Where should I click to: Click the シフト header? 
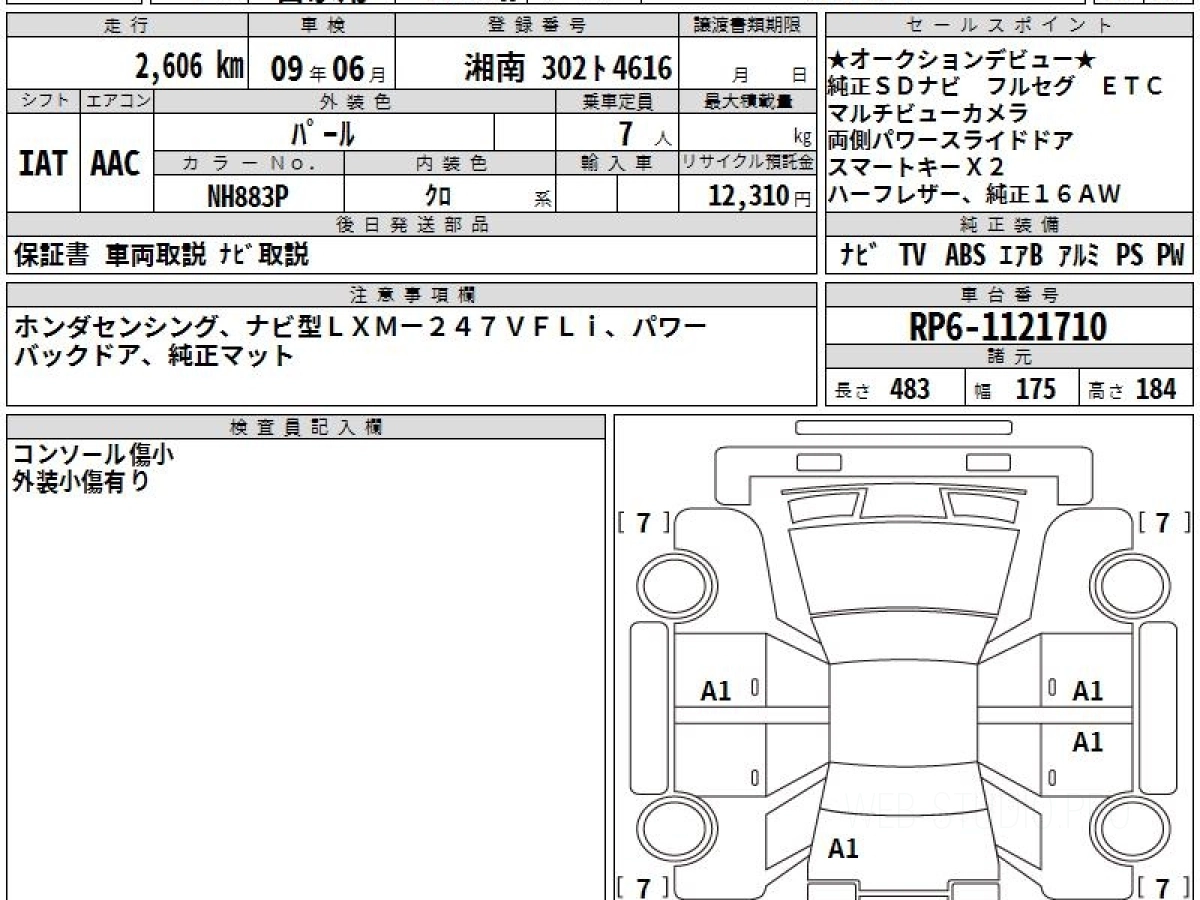click(43, 101)
